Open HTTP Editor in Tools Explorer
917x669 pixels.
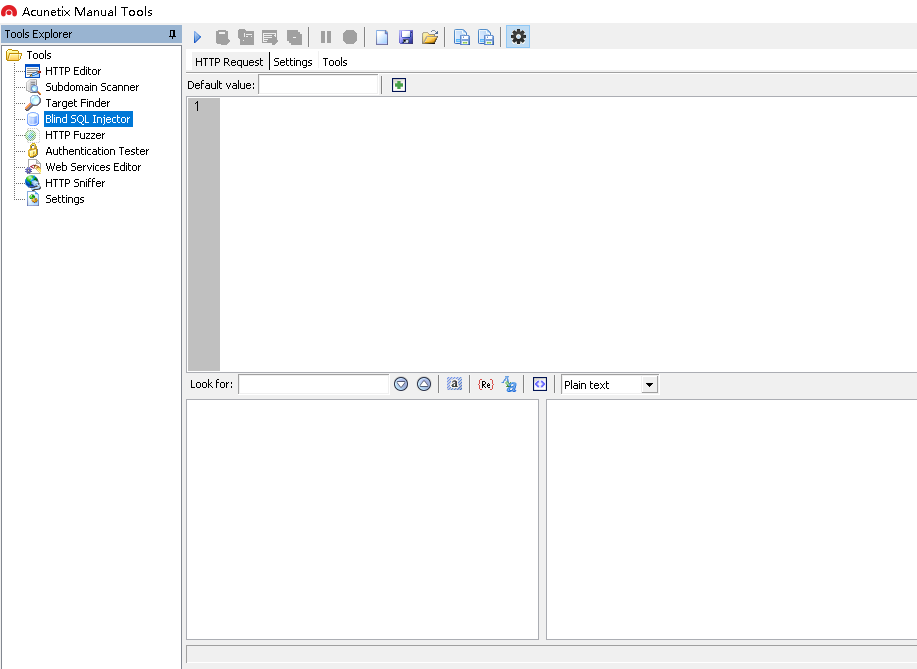[73, 71]
